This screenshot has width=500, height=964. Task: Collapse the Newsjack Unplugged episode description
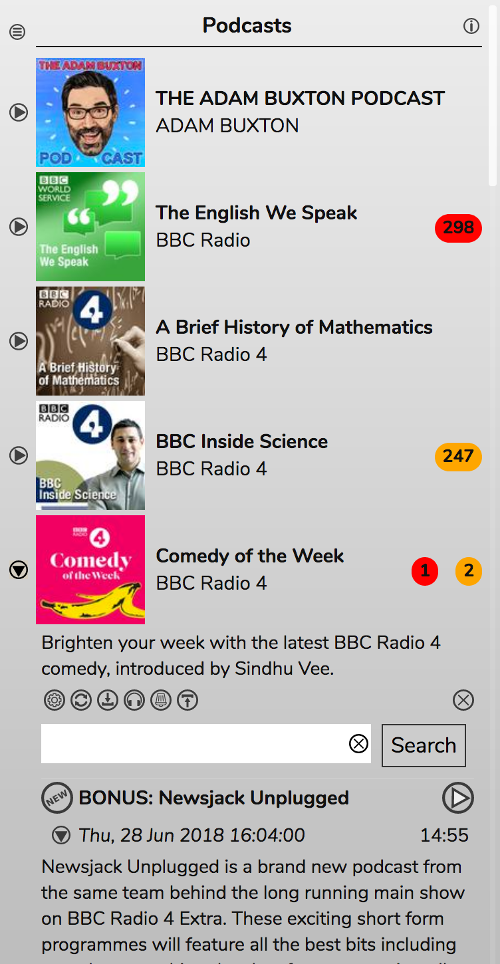(61, 836)
